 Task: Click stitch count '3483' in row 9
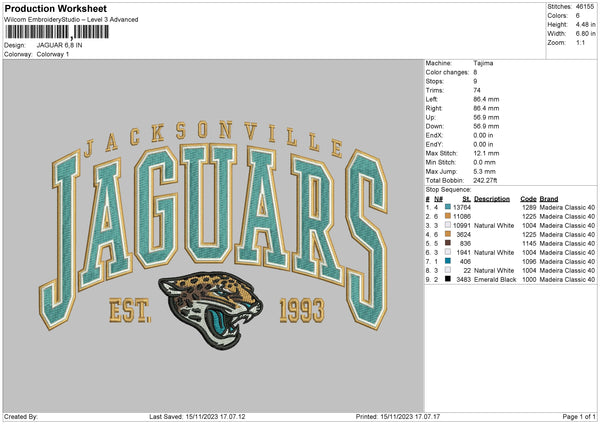[463, 279]
